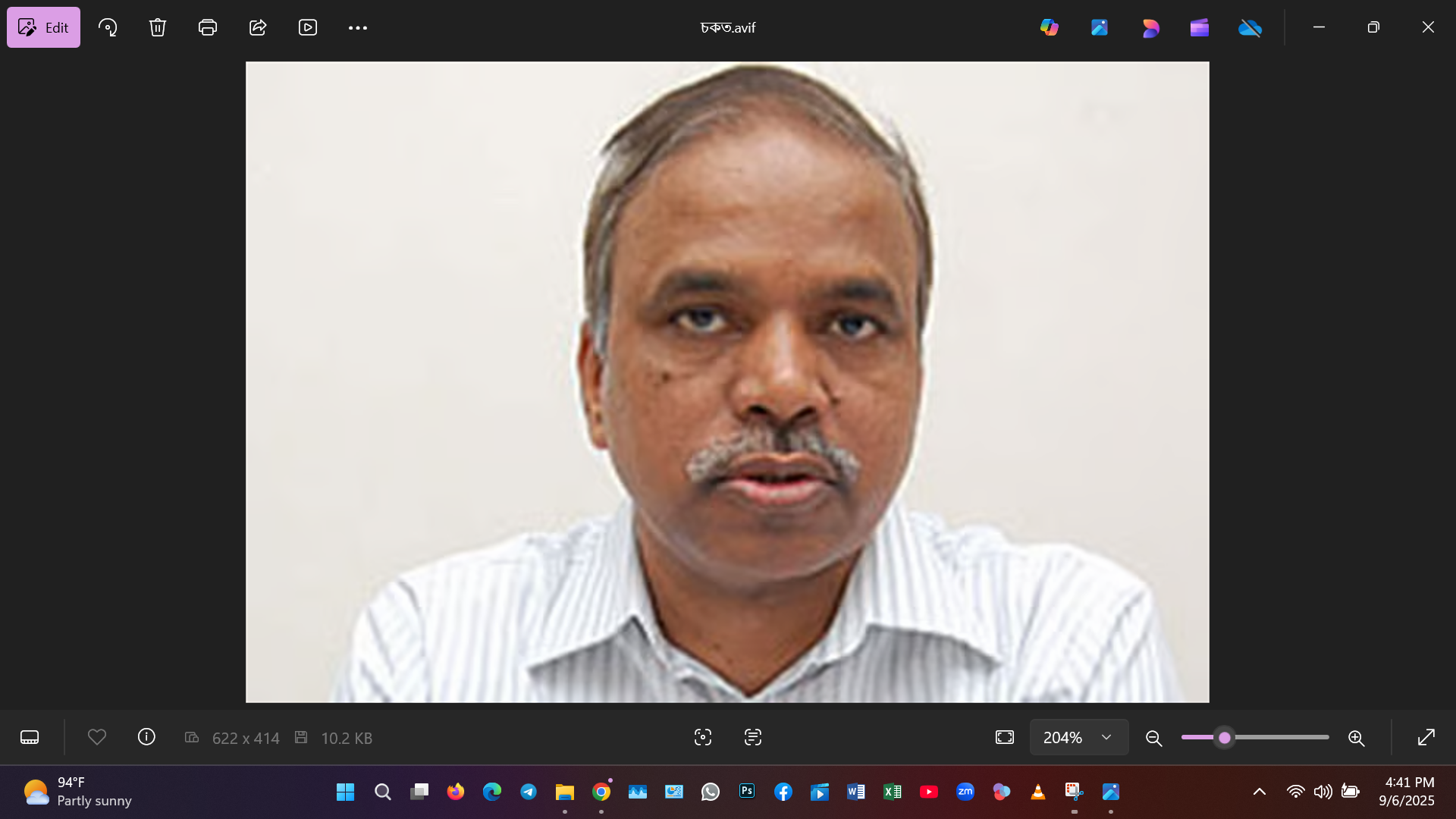Click the displayed portrait photo
Screen dimensions: 1456x819
tap(727, 381)
